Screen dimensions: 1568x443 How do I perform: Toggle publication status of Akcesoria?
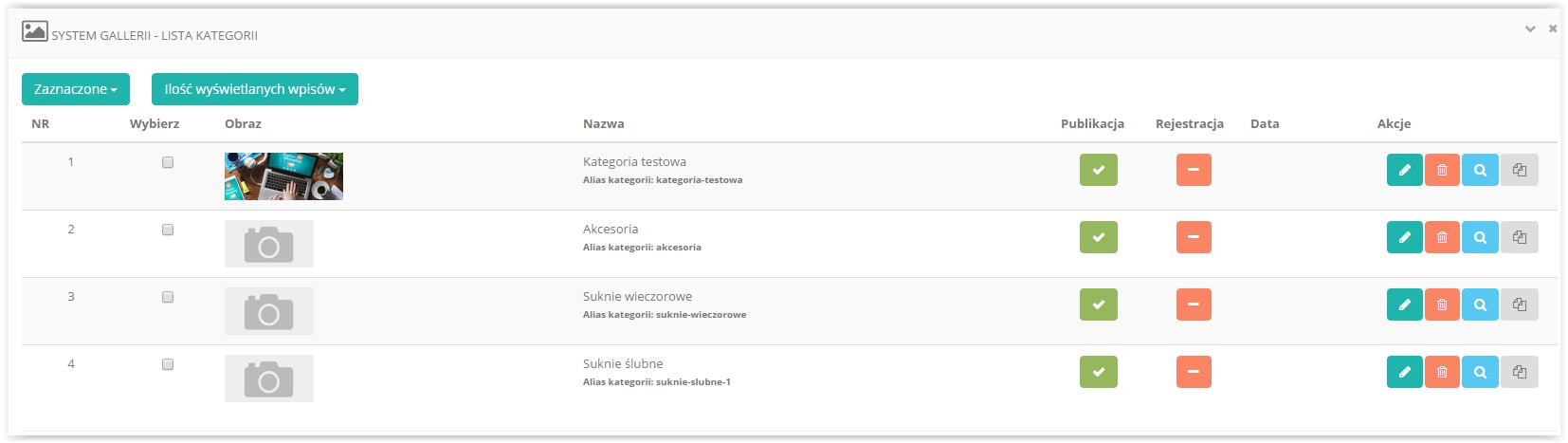(x=1099, y=237)
